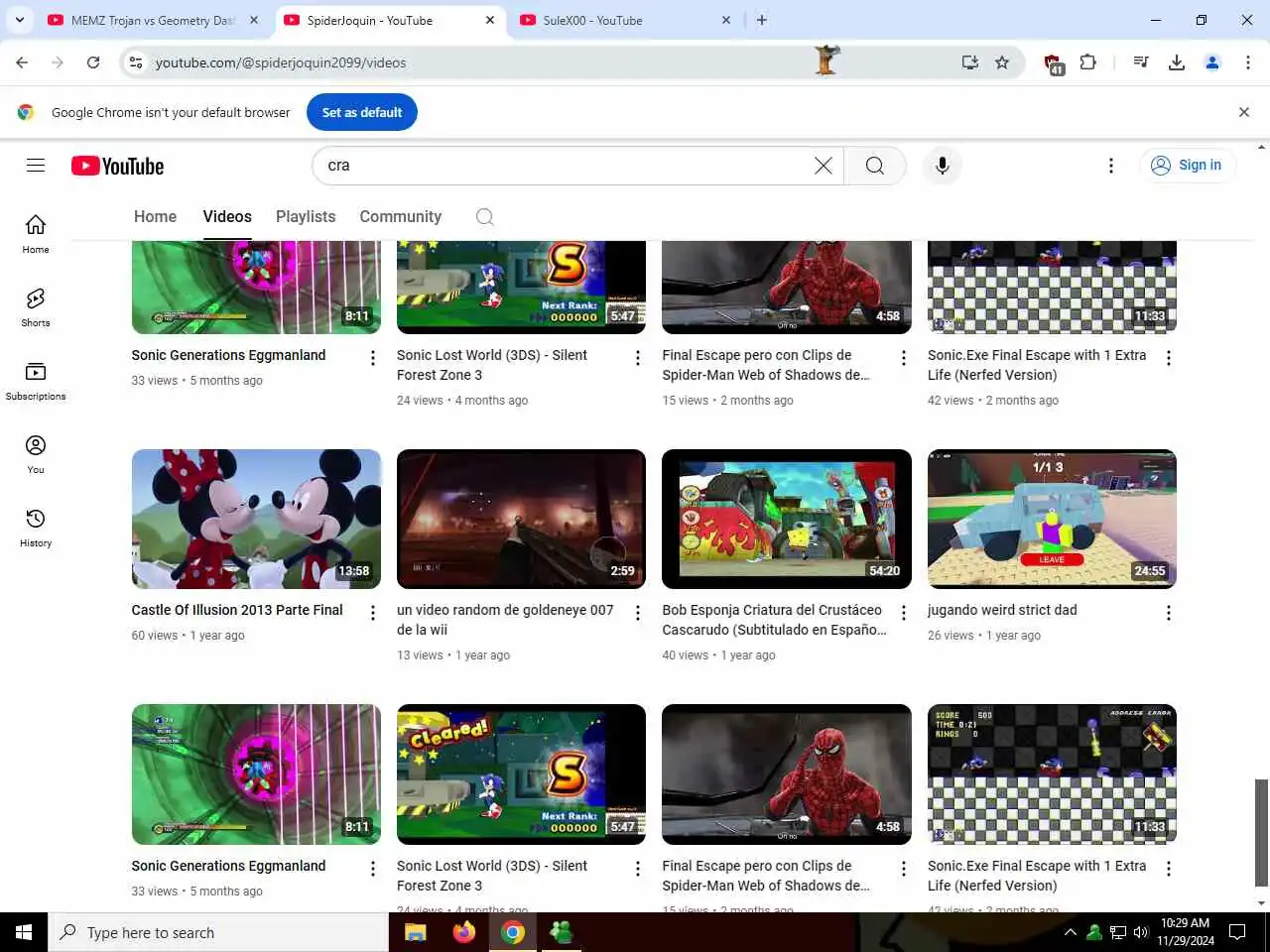Open options menu for jugando weird strict dad
The width and height of the screenshot is (1270, 952).
1169,614
